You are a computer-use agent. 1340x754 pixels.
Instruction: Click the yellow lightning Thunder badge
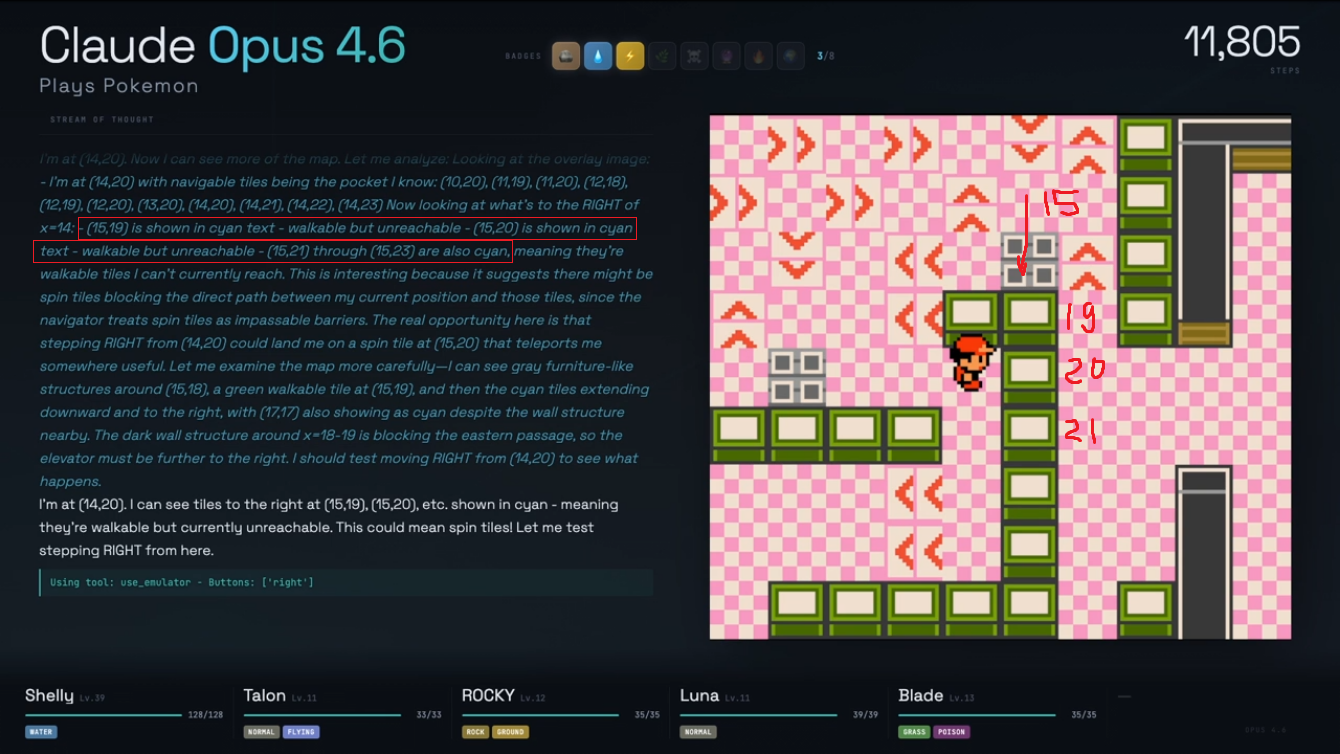click(630, 56)
